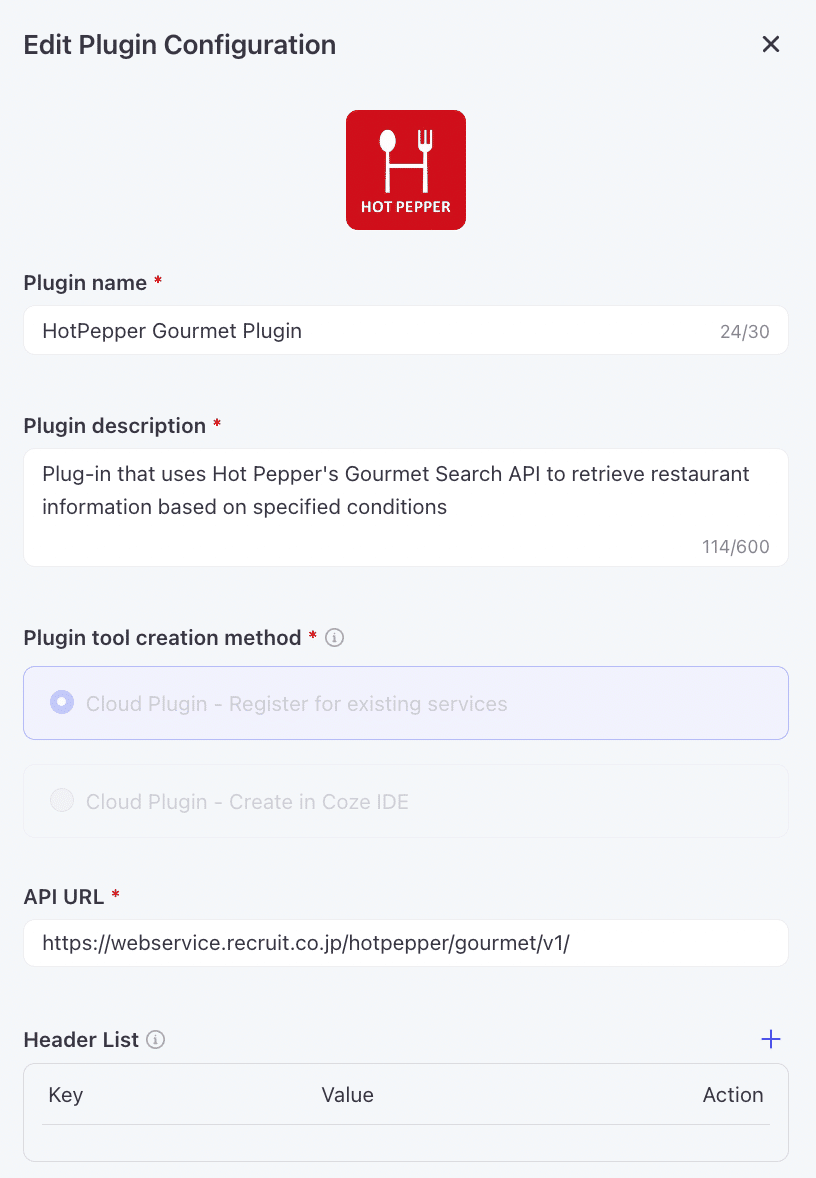This screenshot has height=1178, width=816.
Task: Focus the Plugin name text field
Action: pos(370,331)
